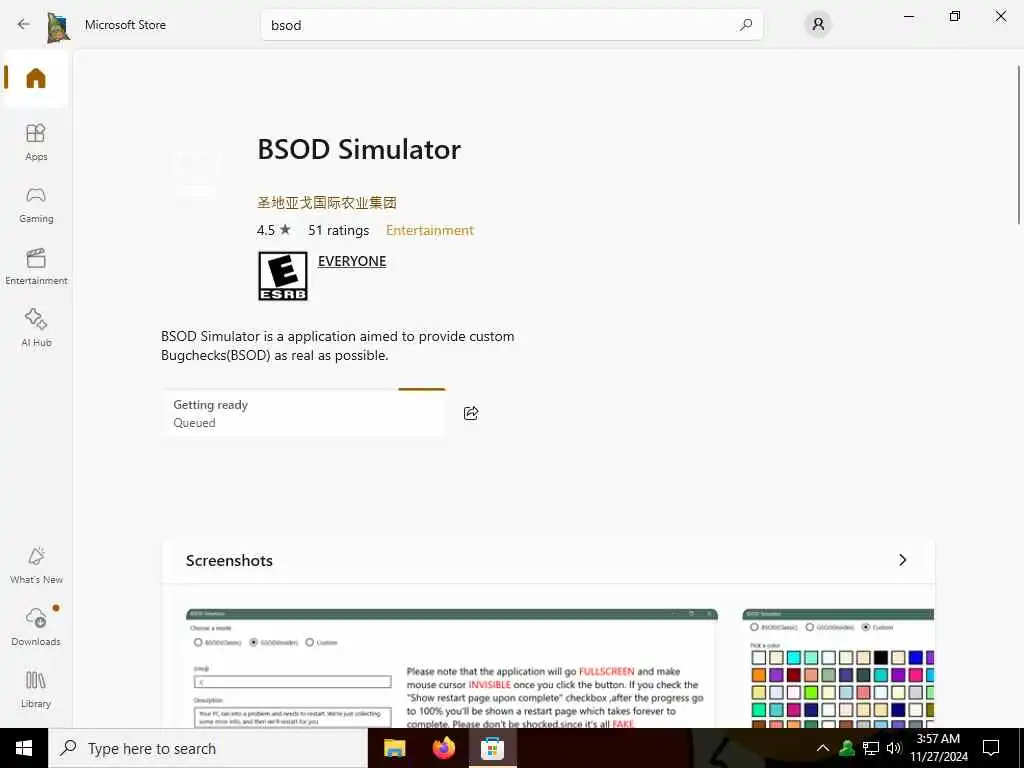The height and width of the screenshot is (768, 1024).
Task: Open the EVERYONE rating link
Action: pos(352,261)
